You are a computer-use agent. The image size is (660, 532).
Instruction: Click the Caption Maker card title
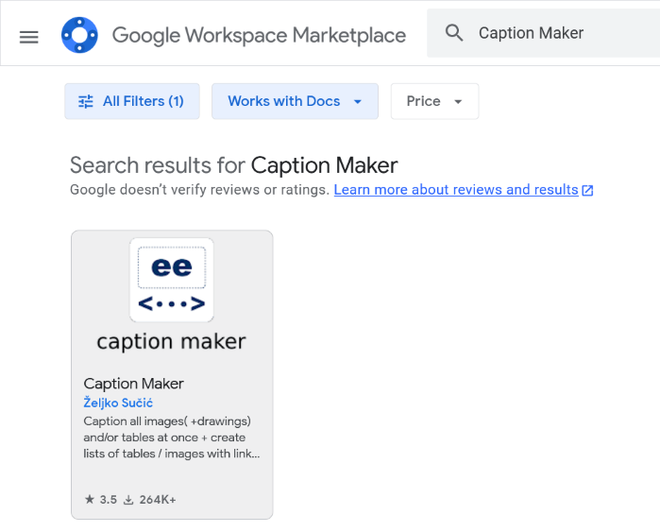134,384
